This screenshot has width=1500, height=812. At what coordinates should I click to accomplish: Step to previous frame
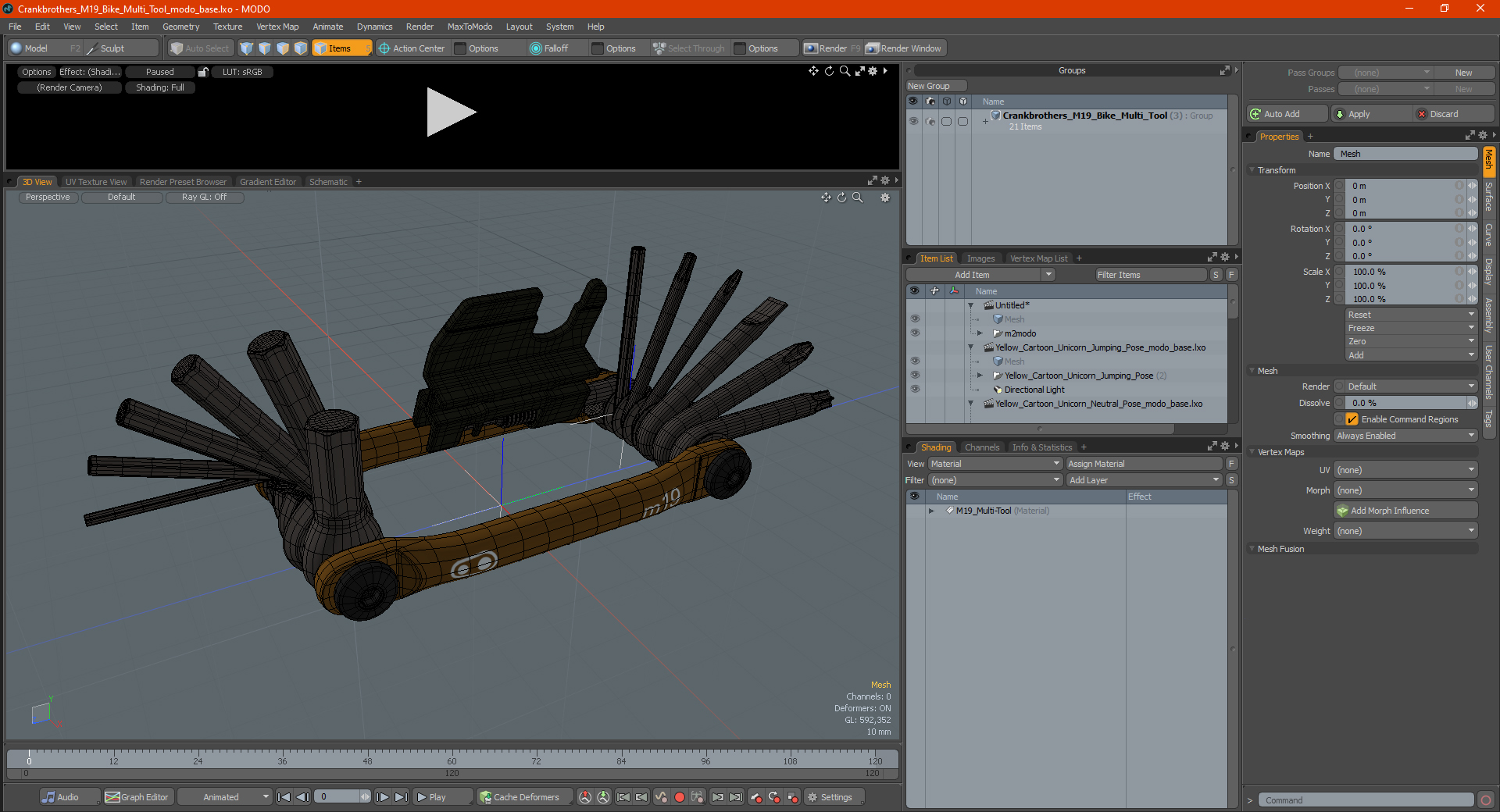[x=302, y=797]
